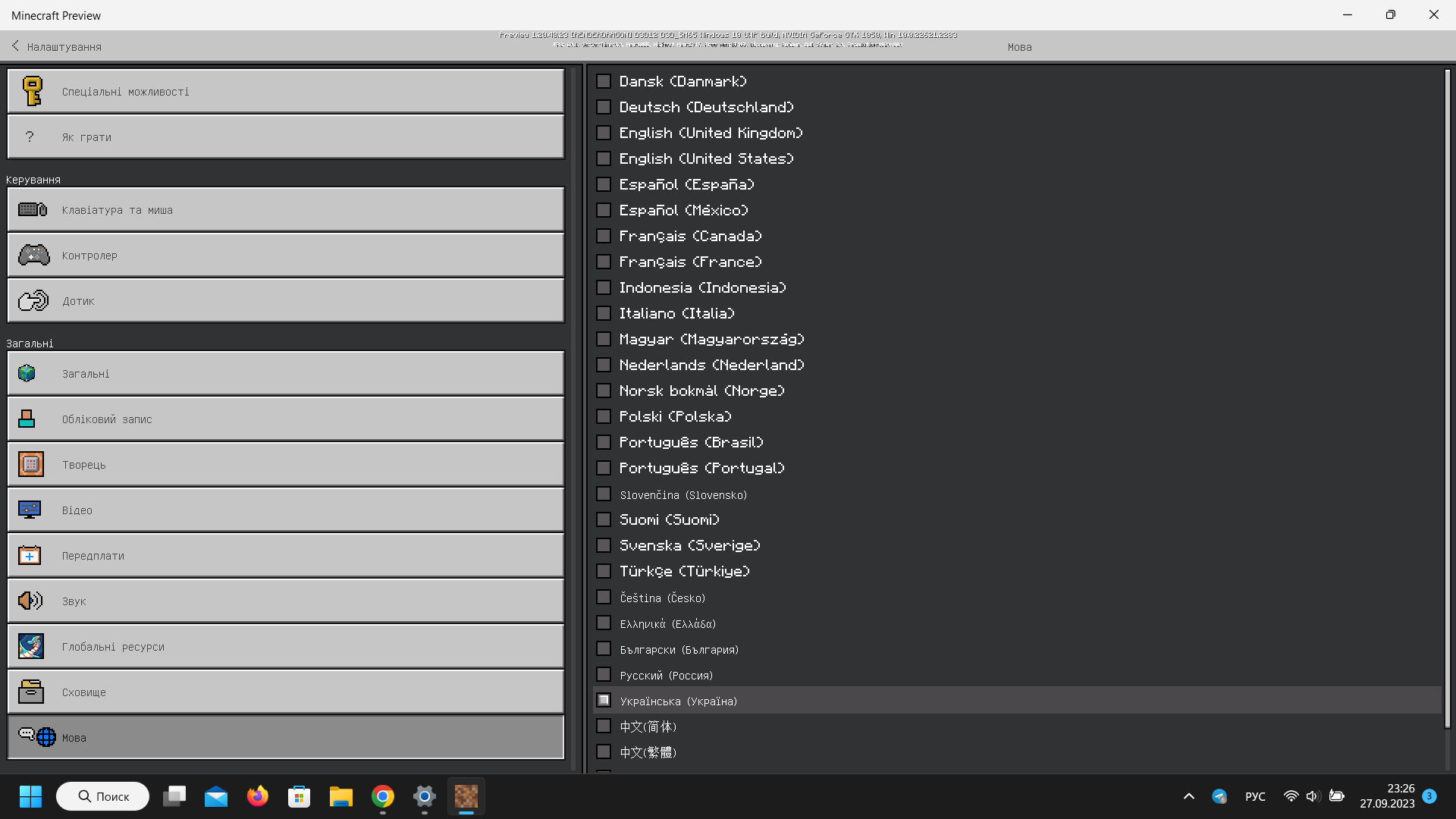Click the keyboard icon for Клавіатура та миша
The image size is (1456, 819).
(33, 209)
